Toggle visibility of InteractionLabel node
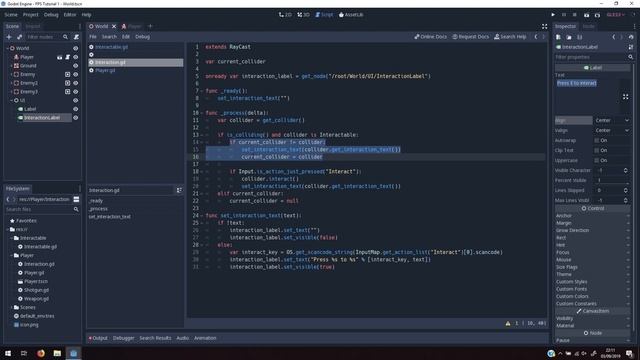Image resolution: width=640 pixels, height=360 pixels. 76,118
